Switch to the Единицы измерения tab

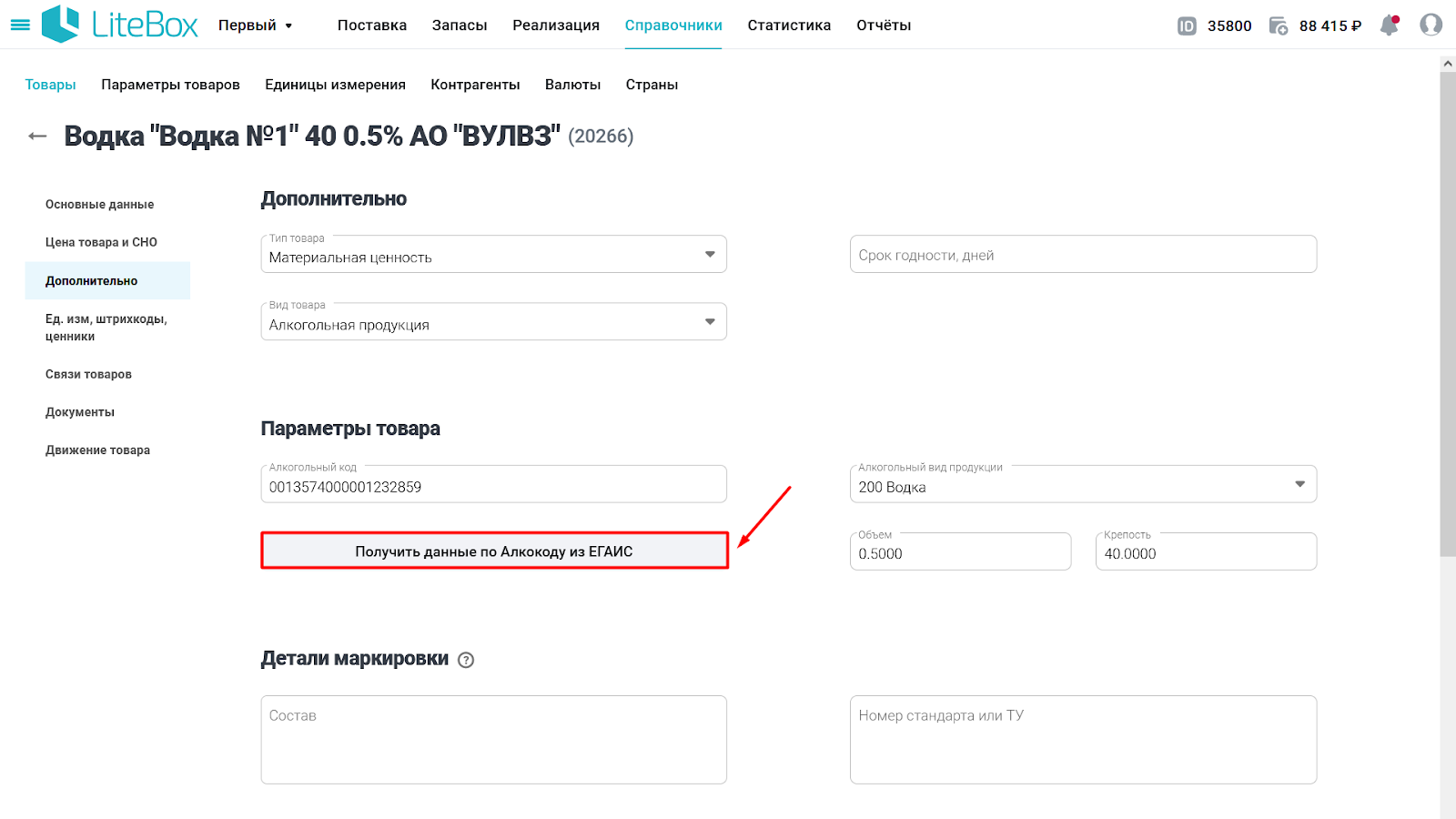335,85
